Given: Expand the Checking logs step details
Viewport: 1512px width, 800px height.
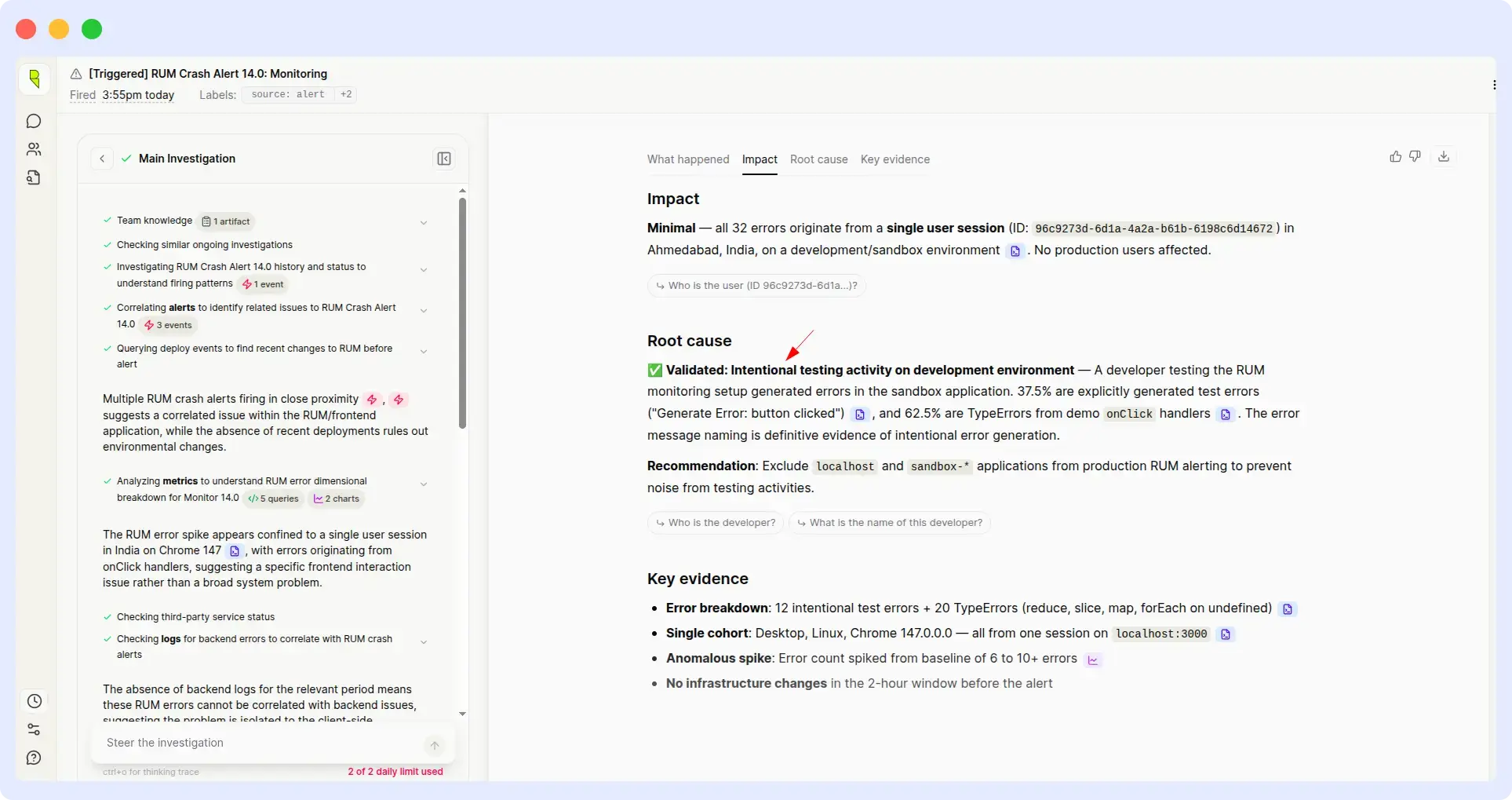Looking at the screenshot, I should coord(424,641).
